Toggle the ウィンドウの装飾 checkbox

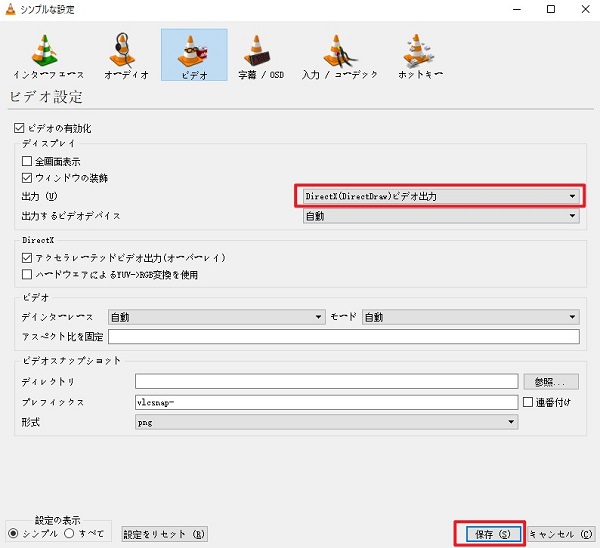[27, 178]
